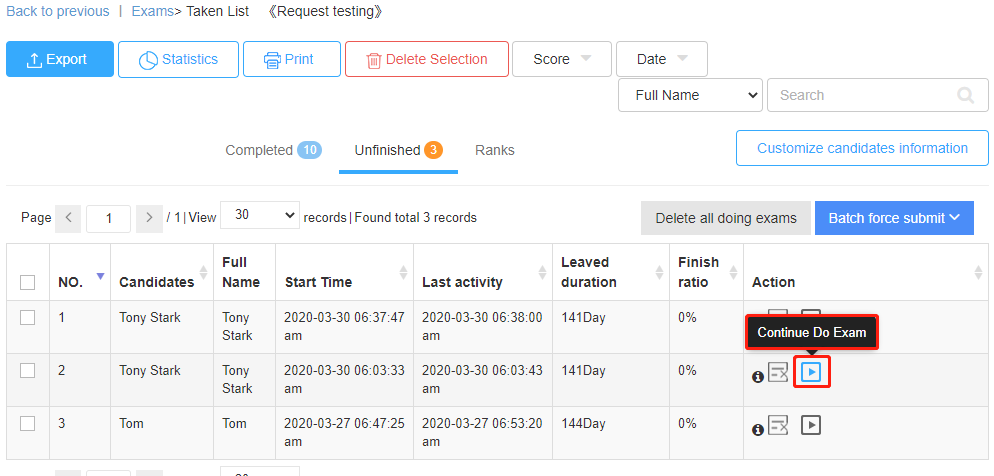Image resolution: width=994 pixels, height=476 pixels.
Task: Open the Ranks tab
Action: 495,150
